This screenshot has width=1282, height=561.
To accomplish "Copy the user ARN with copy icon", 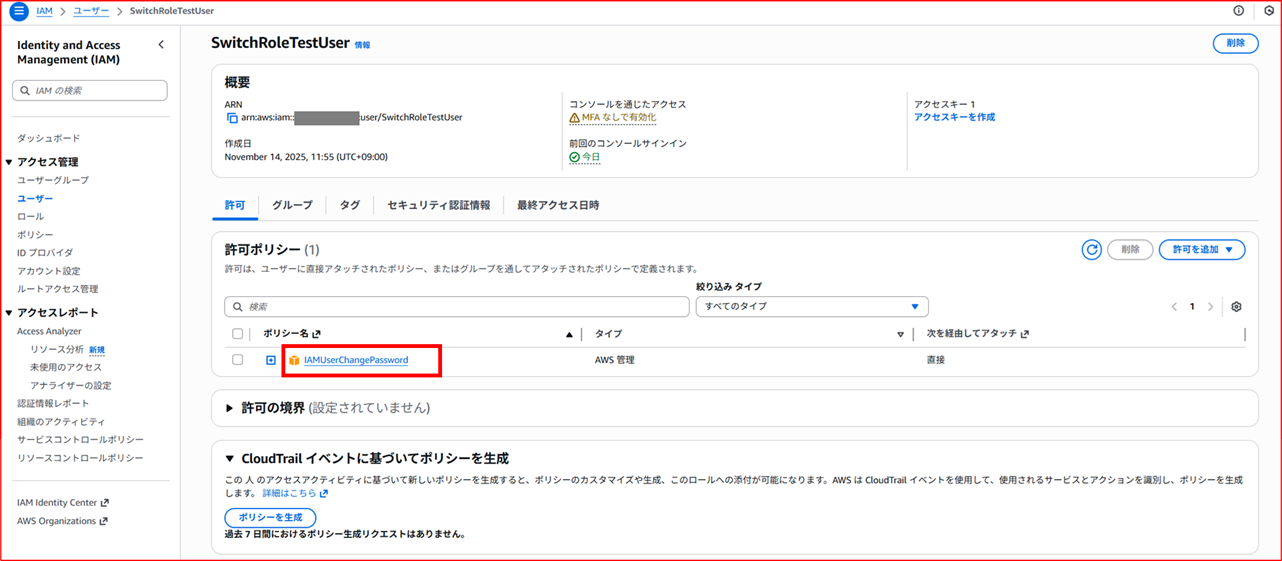I will coord(232,117).
